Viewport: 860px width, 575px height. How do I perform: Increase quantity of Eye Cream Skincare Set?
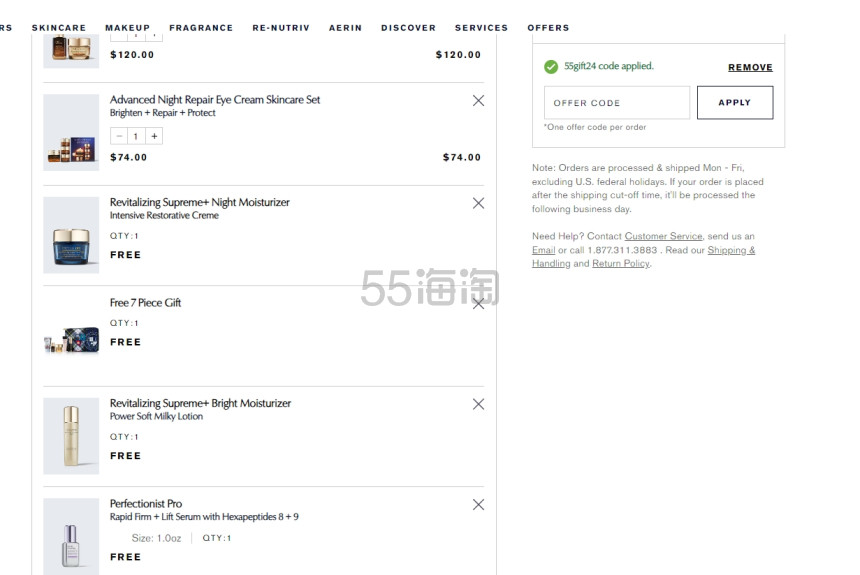[154, 136]
